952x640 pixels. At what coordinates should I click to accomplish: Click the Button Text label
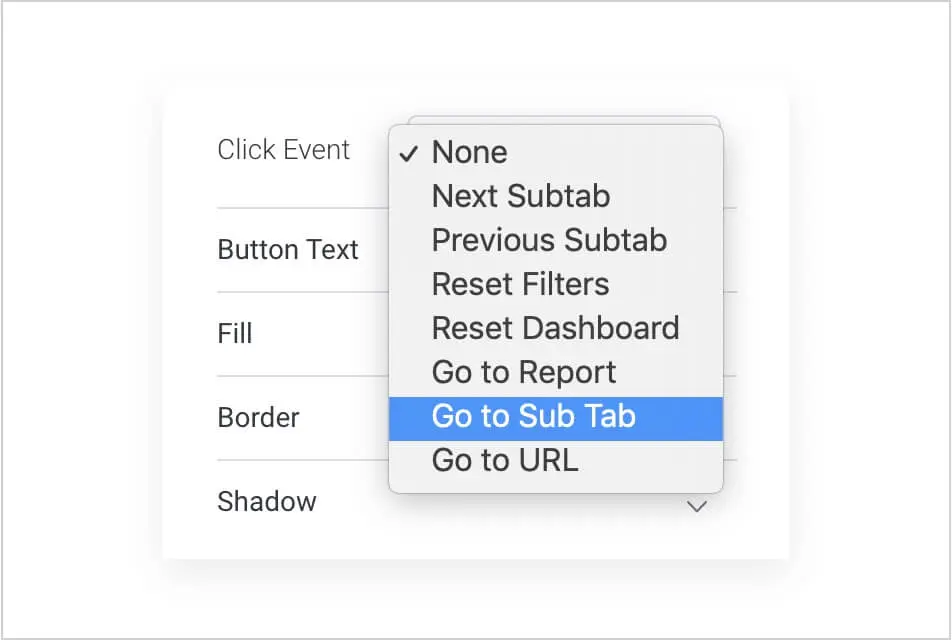point(288,249)
